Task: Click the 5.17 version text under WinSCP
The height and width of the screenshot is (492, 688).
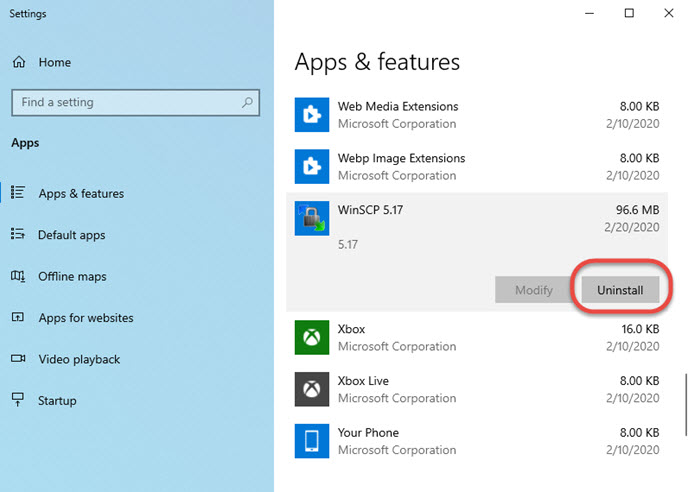Action: tap(348, 244)
